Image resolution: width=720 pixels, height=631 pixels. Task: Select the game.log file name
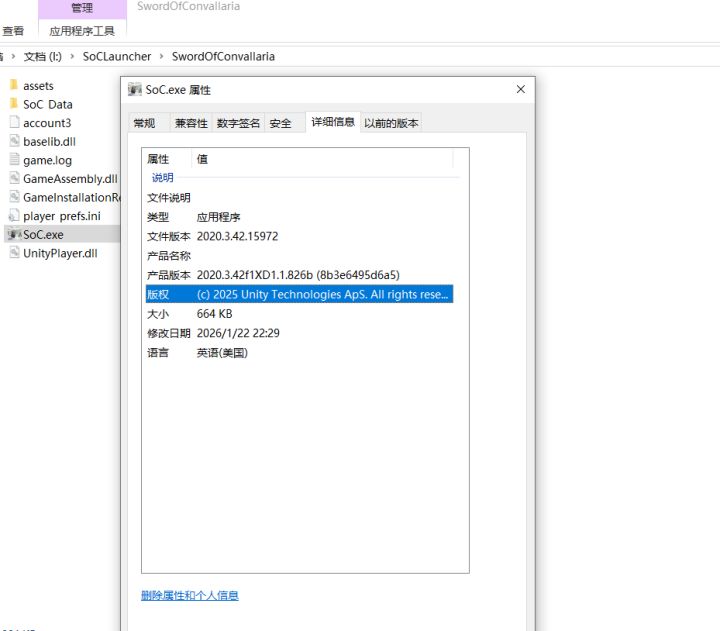coord(47,160)
